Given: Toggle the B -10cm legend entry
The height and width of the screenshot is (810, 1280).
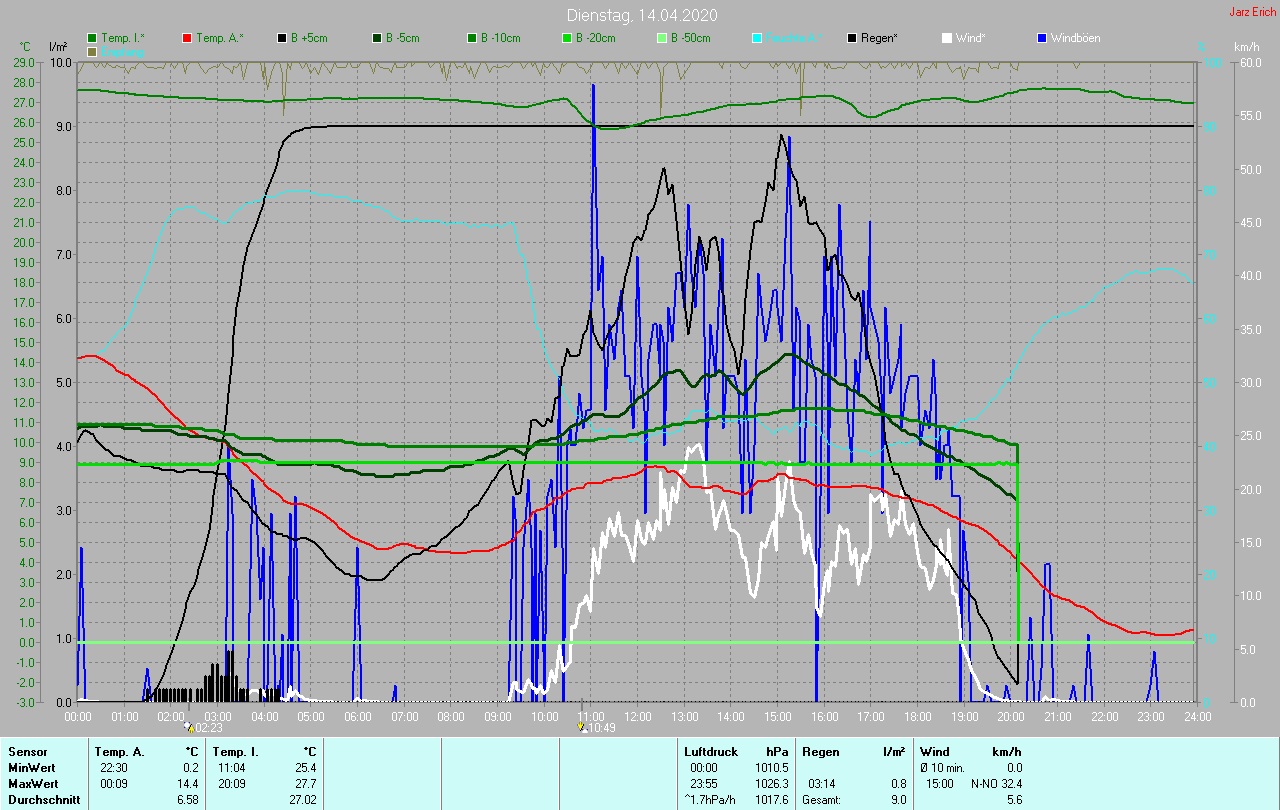Looking at the screenshot, I should [471, 38].
